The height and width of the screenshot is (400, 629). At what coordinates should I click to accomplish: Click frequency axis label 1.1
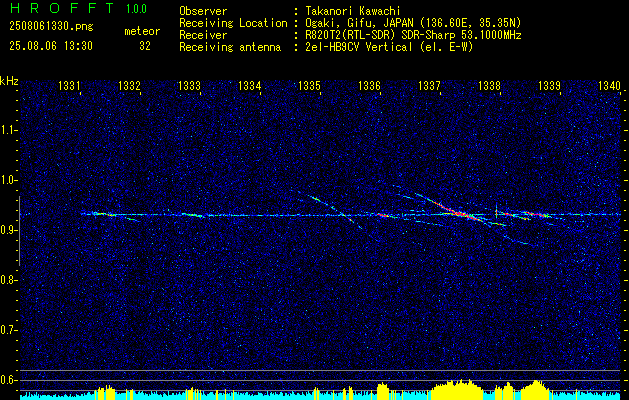[x=8, y=130]
